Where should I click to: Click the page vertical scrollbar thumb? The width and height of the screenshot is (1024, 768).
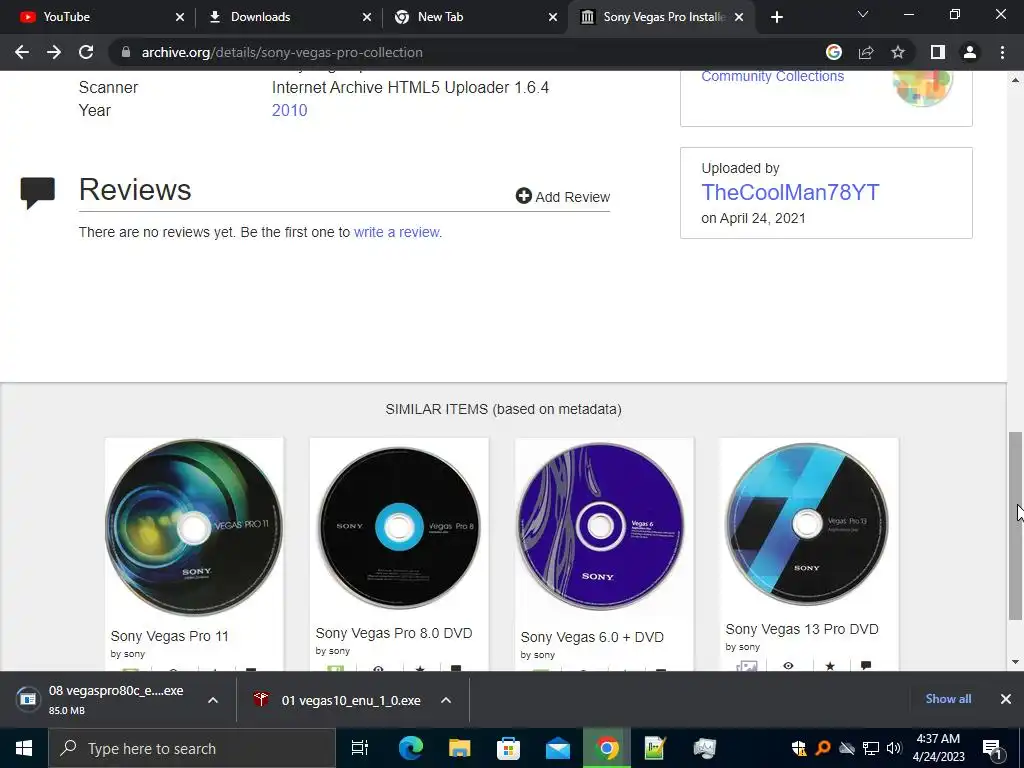point(1015,526)
